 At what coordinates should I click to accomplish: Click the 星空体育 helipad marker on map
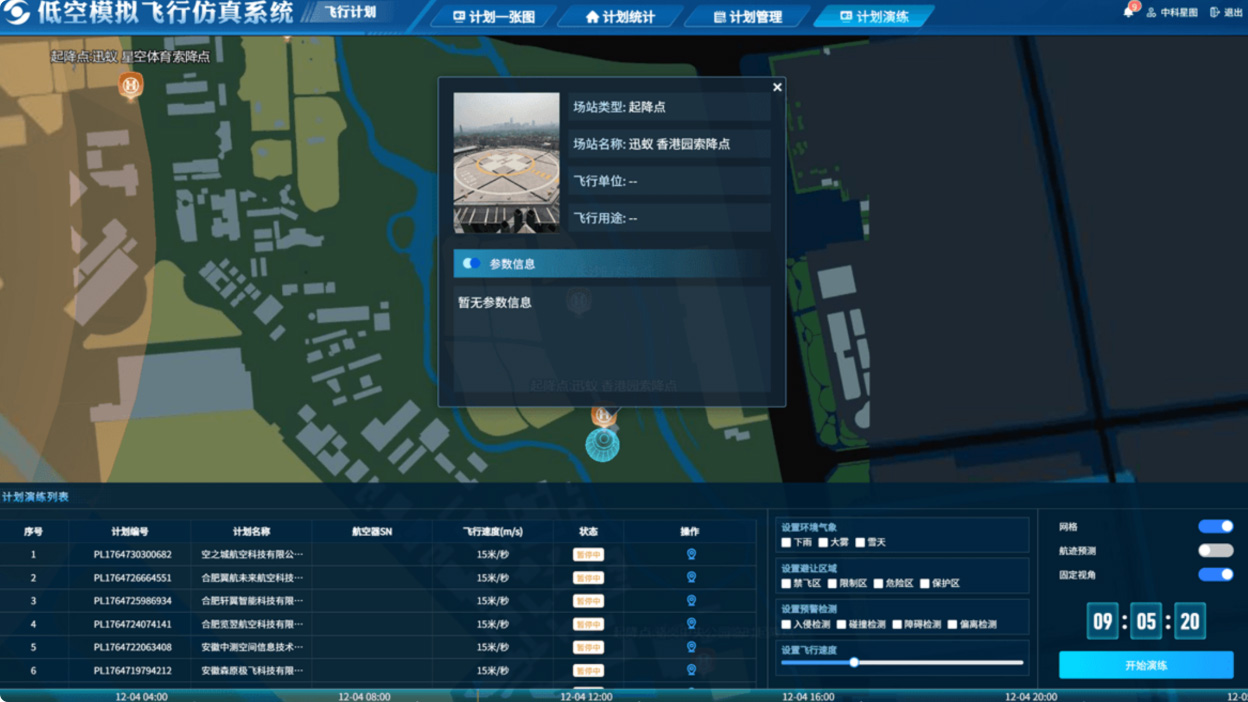(130, 86)
